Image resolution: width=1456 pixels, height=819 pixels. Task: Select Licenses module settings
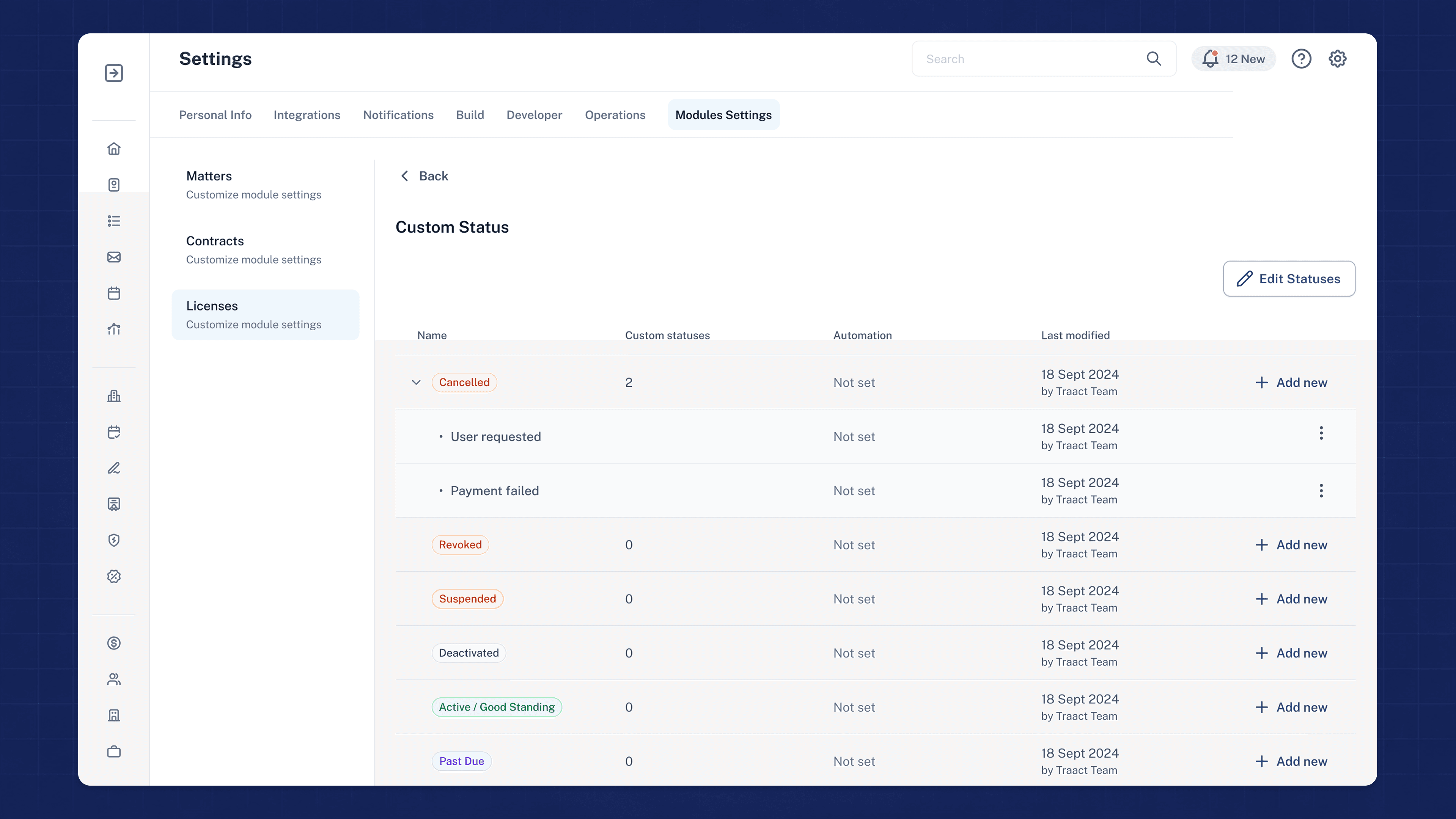click(x=265, y=315)
